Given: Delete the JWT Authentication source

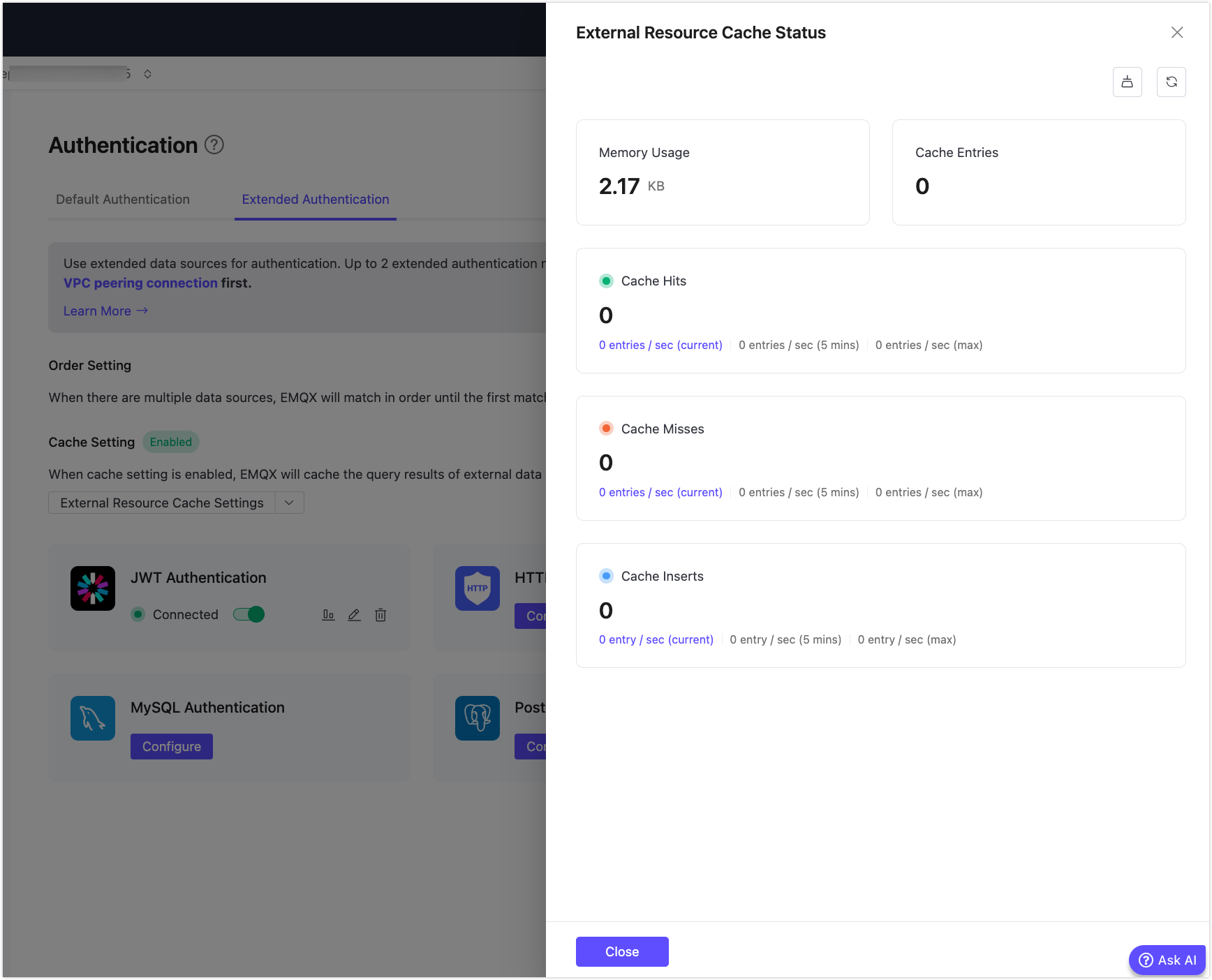Looking at the screenshot, I should click(x=380, y=615).
